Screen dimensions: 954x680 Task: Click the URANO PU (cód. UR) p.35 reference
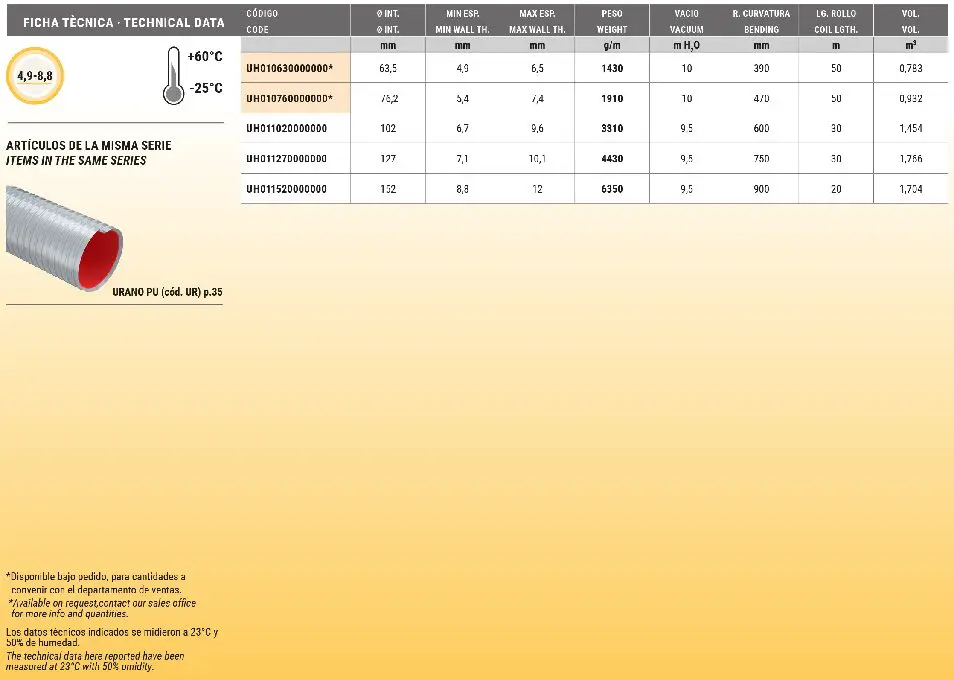point(168,293)
